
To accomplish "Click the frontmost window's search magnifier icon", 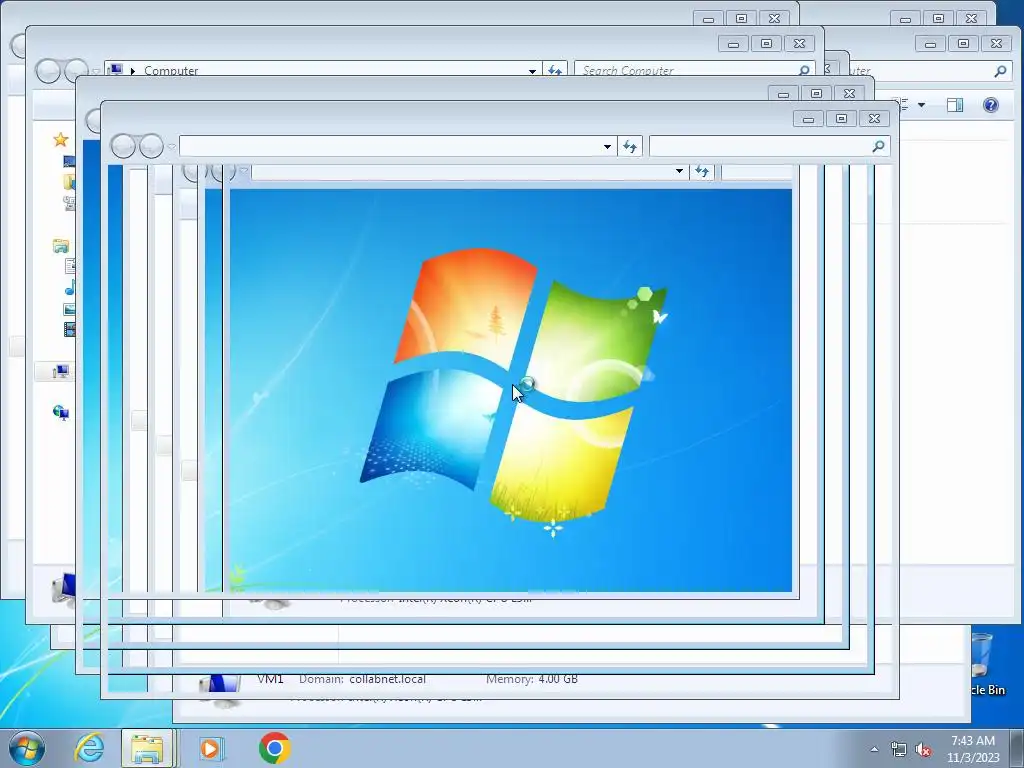I will click(879, 146).
